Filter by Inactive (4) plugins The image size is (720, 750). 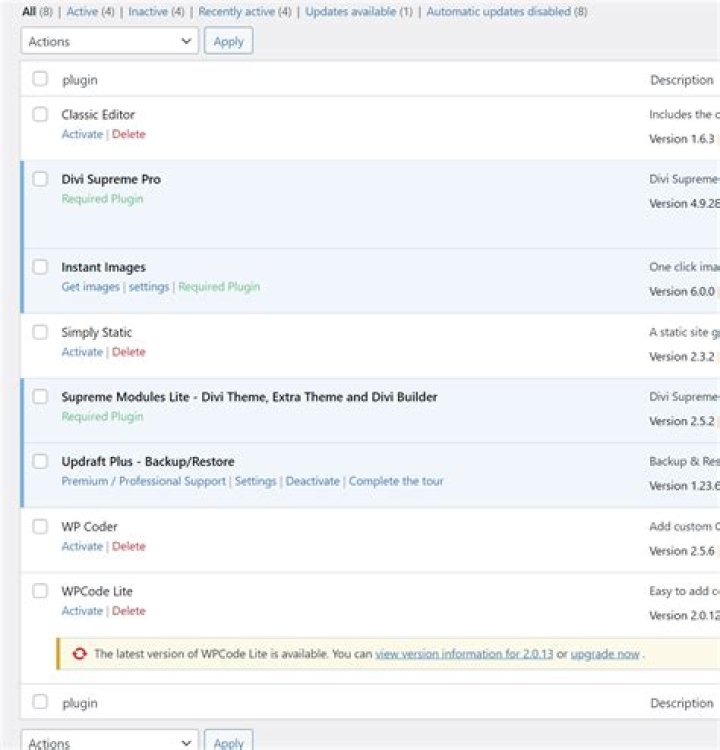(x=156, y=11)
